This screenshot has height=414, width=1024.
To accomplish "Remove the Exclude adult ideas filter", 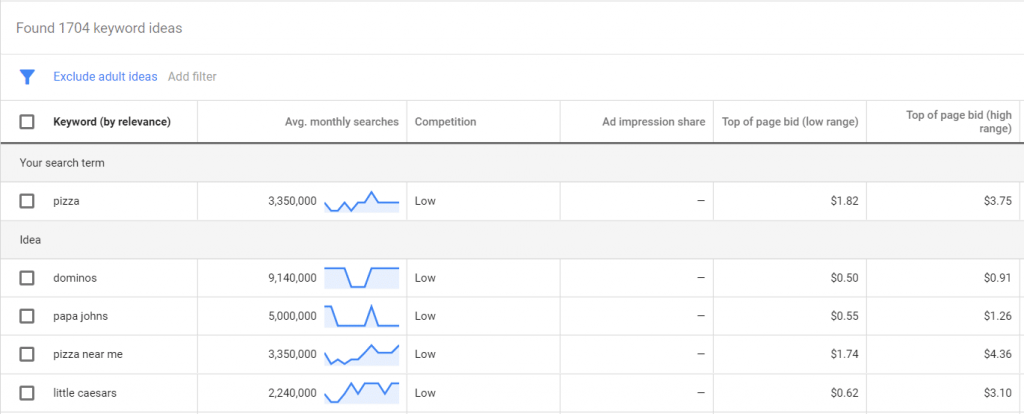I will coord(105,77).
